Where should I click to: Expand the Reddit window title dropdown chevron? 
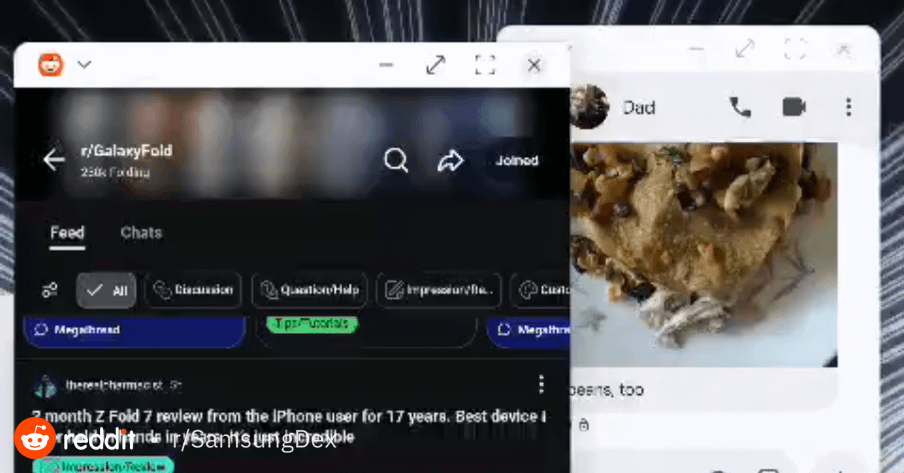coord(84,65)
